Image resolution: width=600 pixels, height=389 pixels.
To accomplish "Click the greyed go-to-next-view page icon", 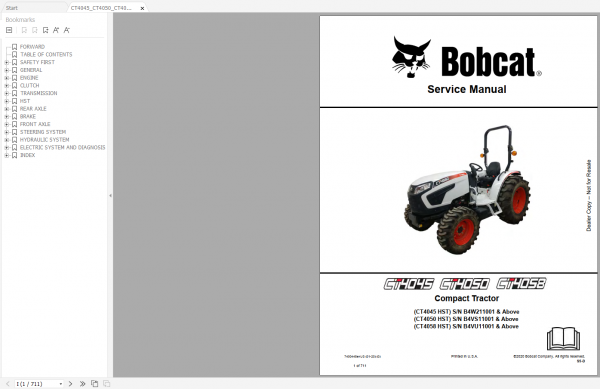I will click(x=106, y=383).
